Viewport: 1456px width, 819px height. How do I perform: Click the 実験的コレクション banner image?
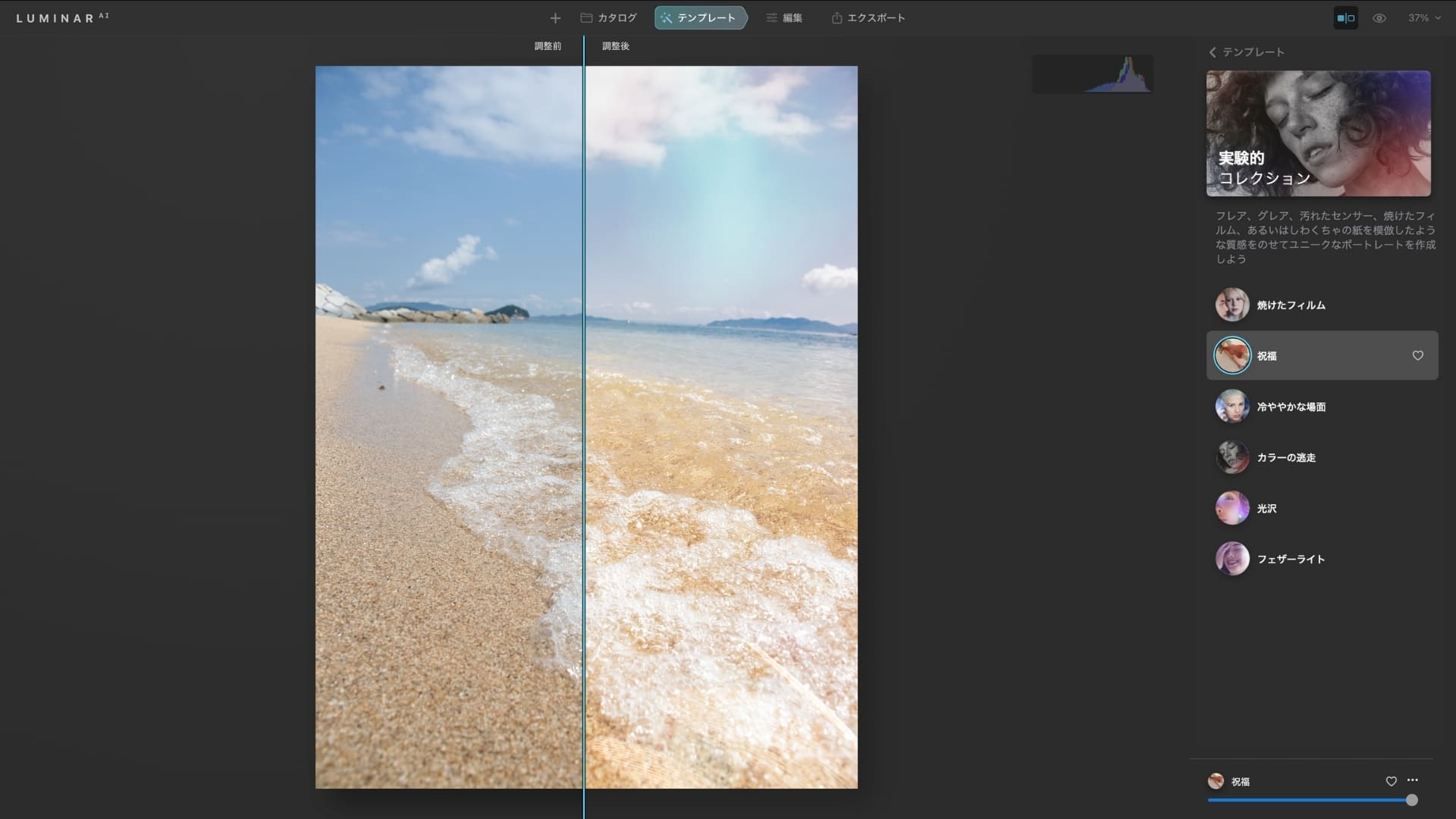pos(1318,133)
